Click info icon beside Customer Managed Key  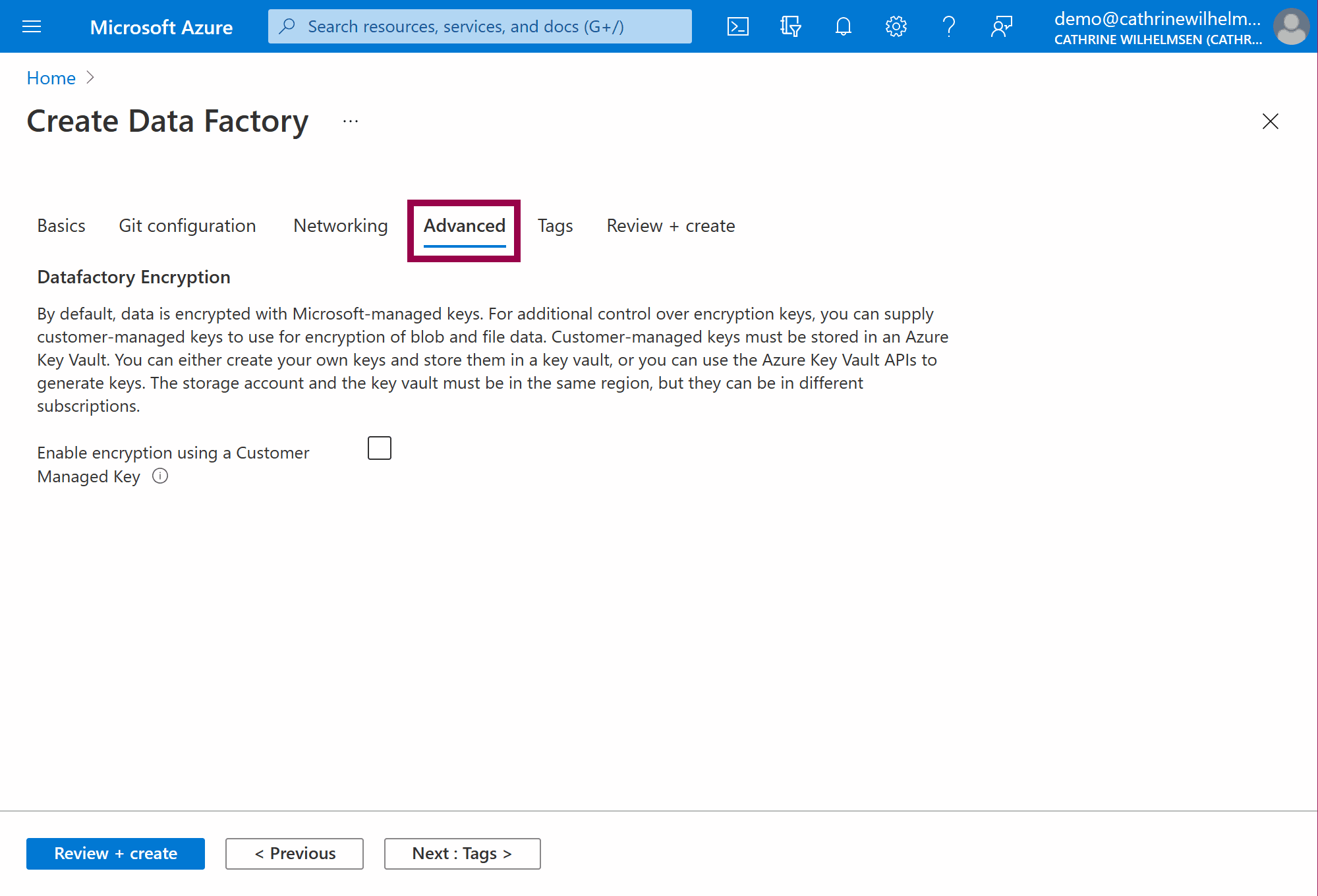[160, 476]
